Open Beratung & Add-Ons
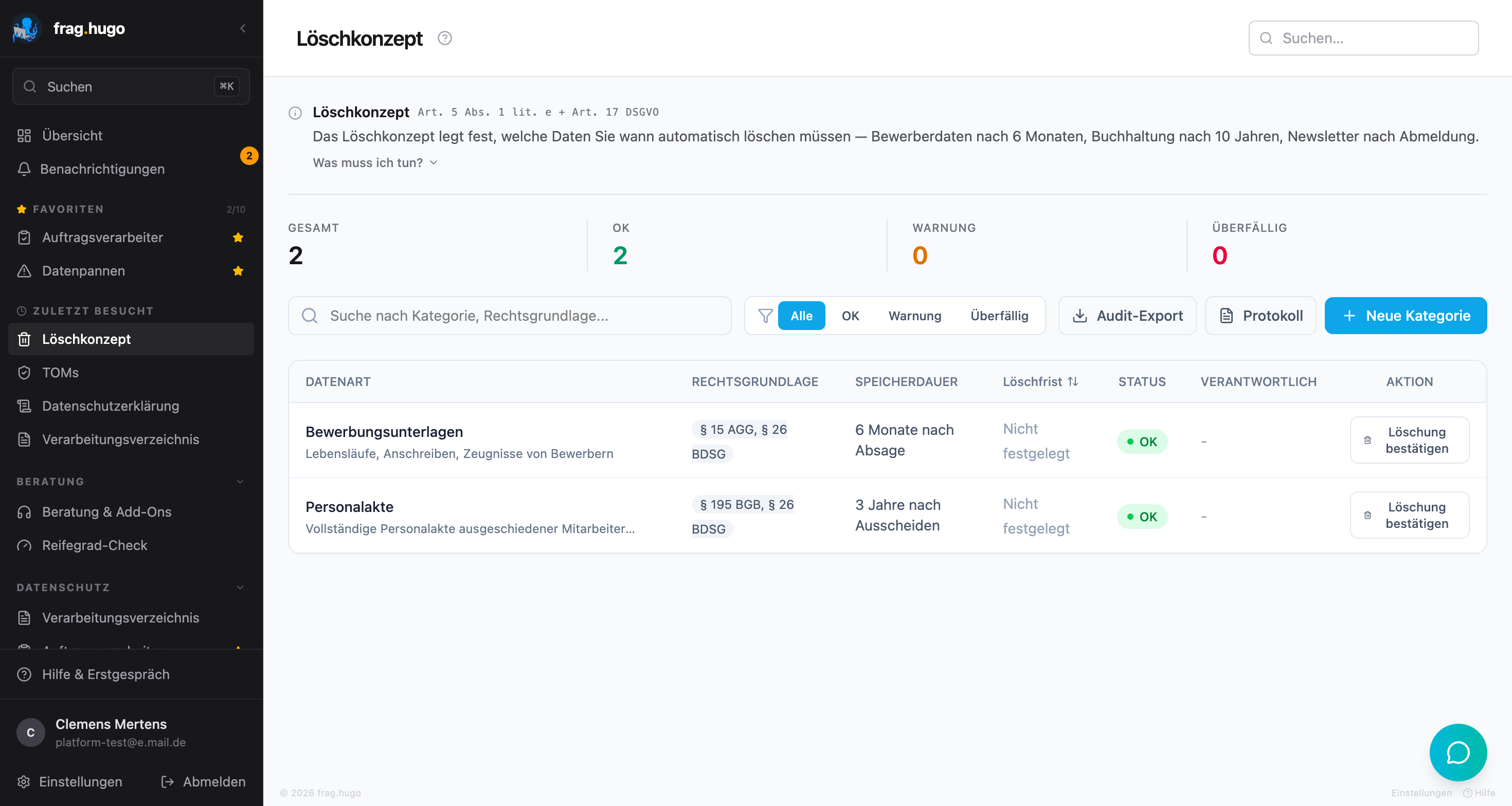 (131, 511)
